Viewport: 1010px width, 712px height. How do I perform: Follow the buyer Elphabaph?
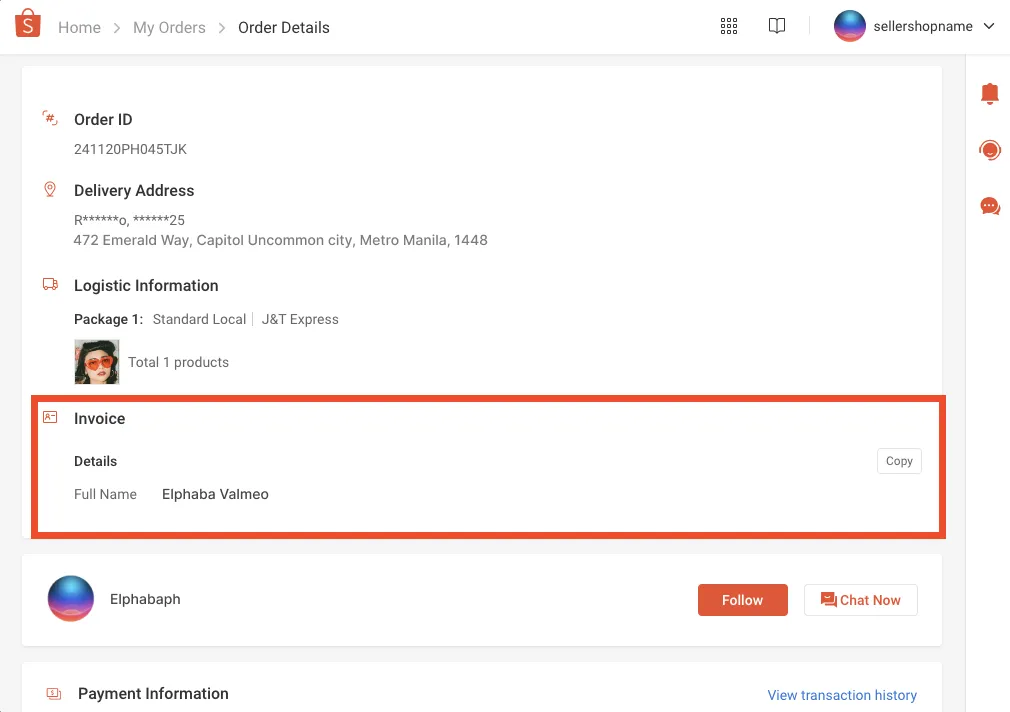742,600
